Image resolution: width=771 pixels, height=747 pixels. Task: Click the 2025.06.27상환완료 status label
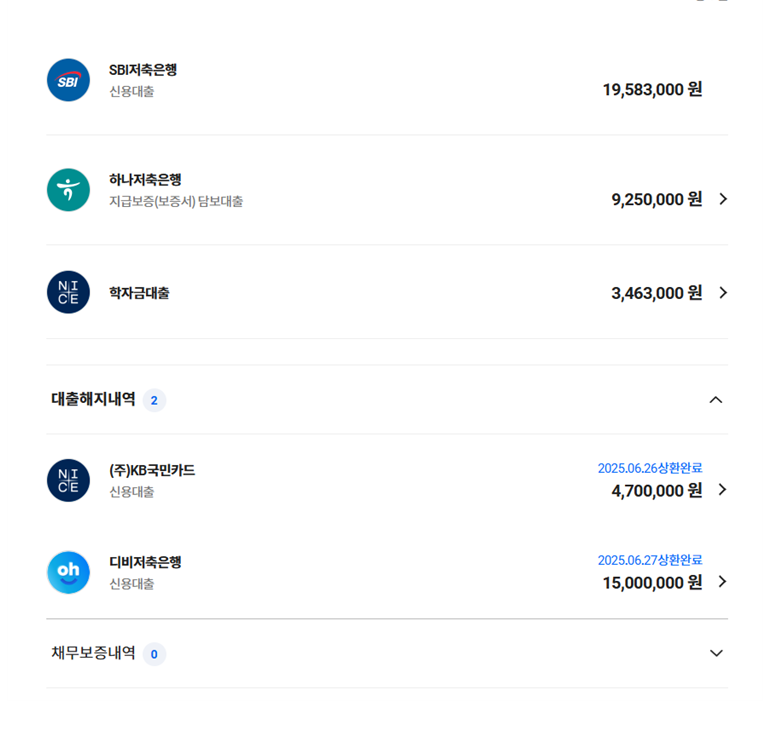pos(649,560)
